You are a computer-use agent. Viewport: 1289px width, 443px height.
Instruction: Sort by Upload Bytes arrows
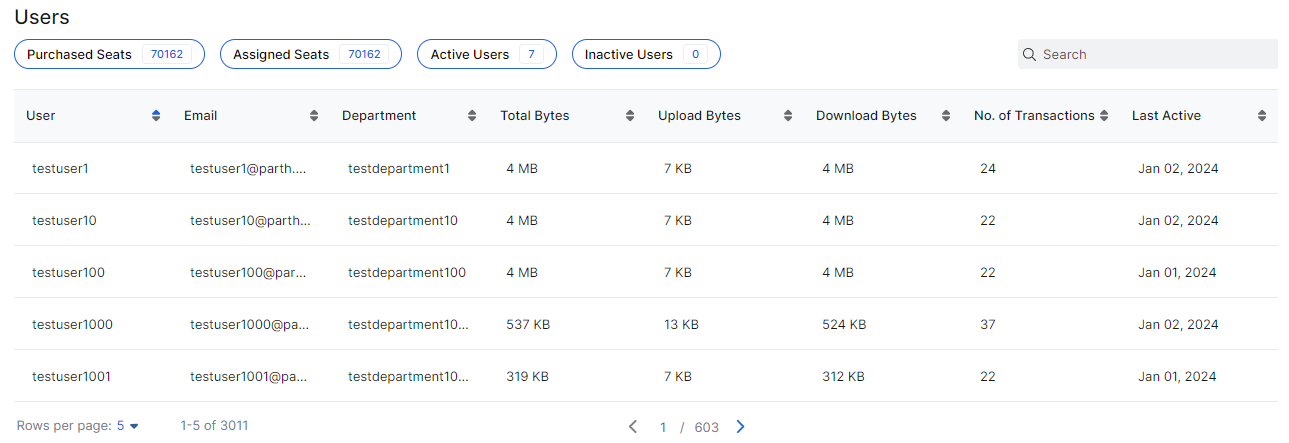[x=788, y=116]
